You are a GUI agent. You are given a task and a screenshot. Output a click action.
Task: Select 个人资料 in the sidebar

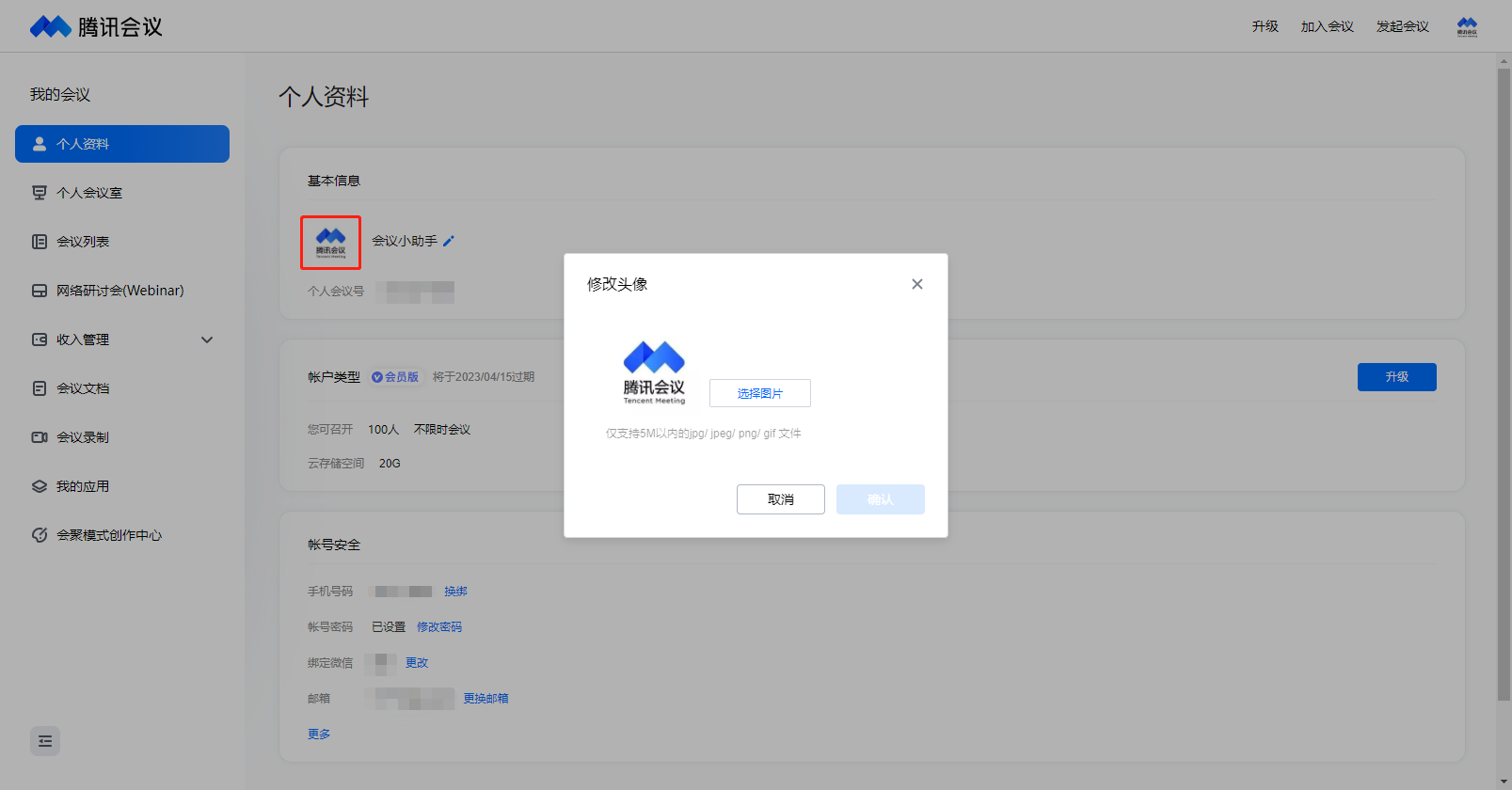pos(122,144)
